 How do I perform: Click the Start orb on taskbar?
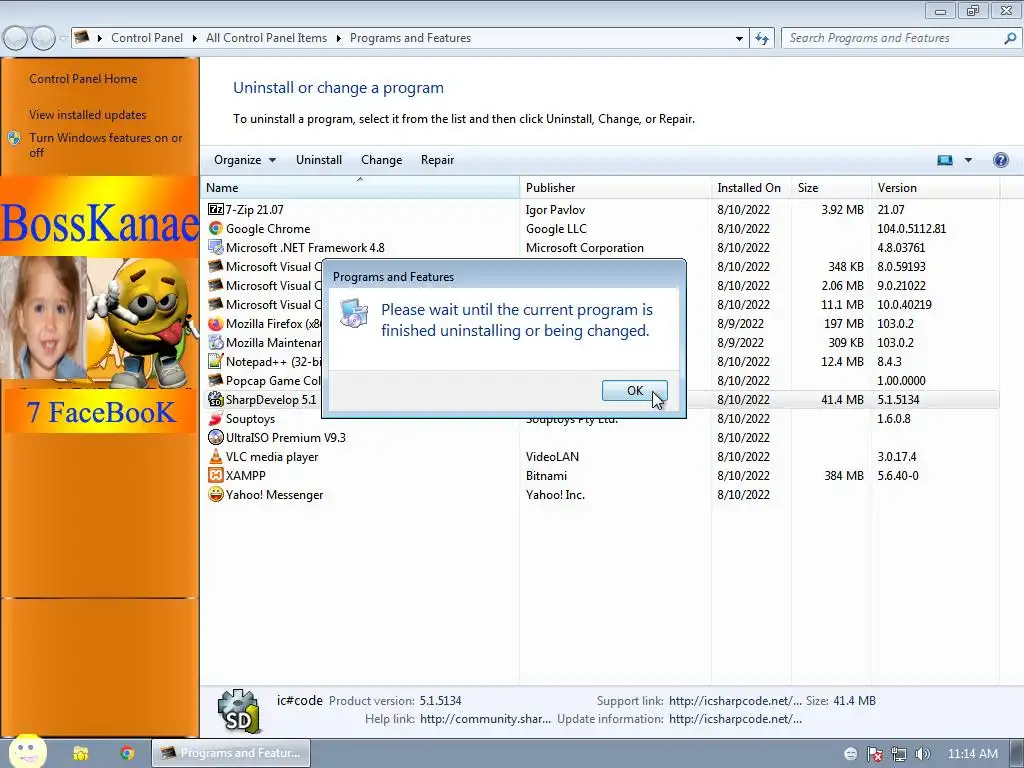pyautogui.click(x=27, y=752)
